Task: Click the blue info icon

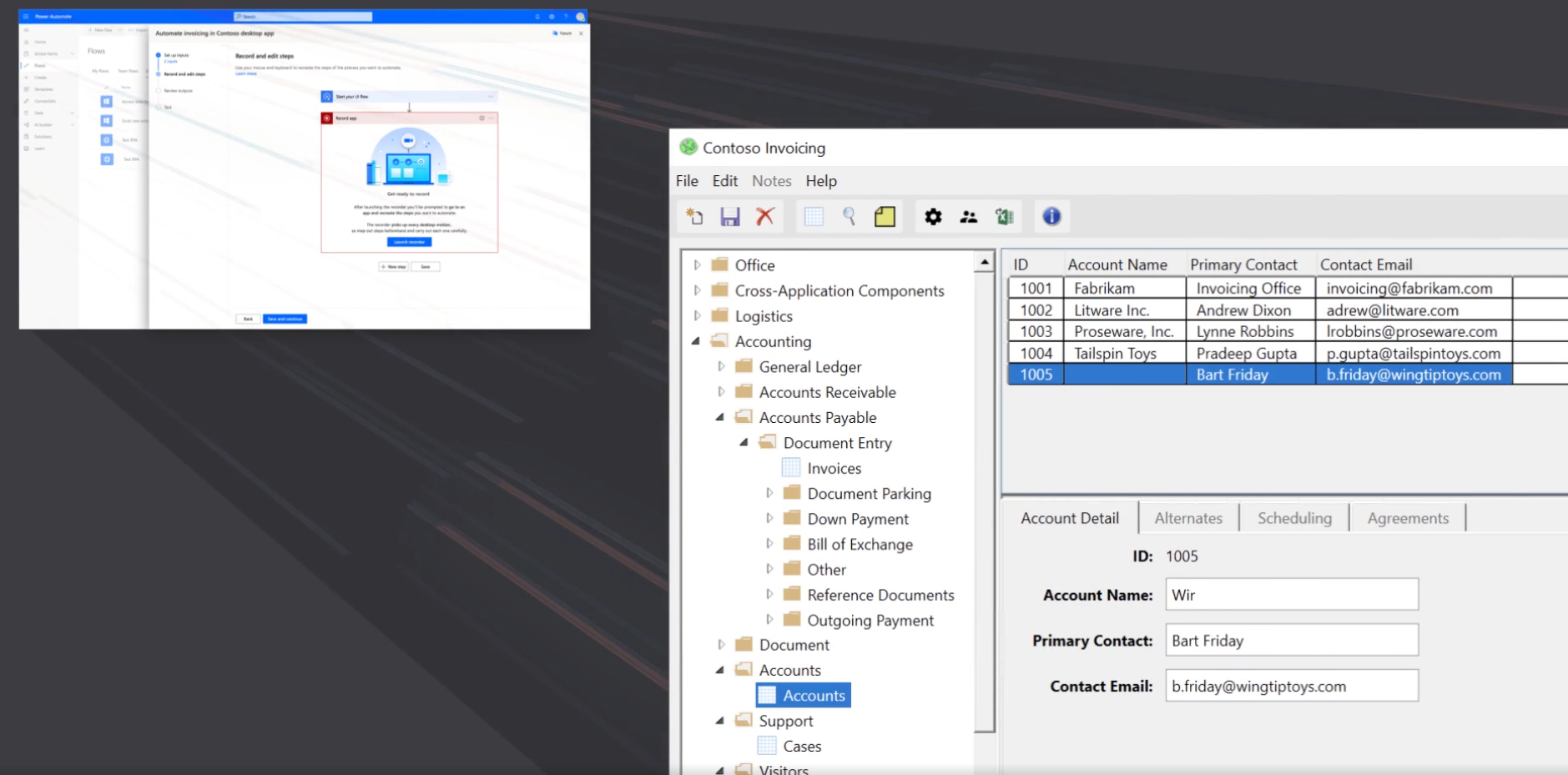Action: pos(1051,216)
